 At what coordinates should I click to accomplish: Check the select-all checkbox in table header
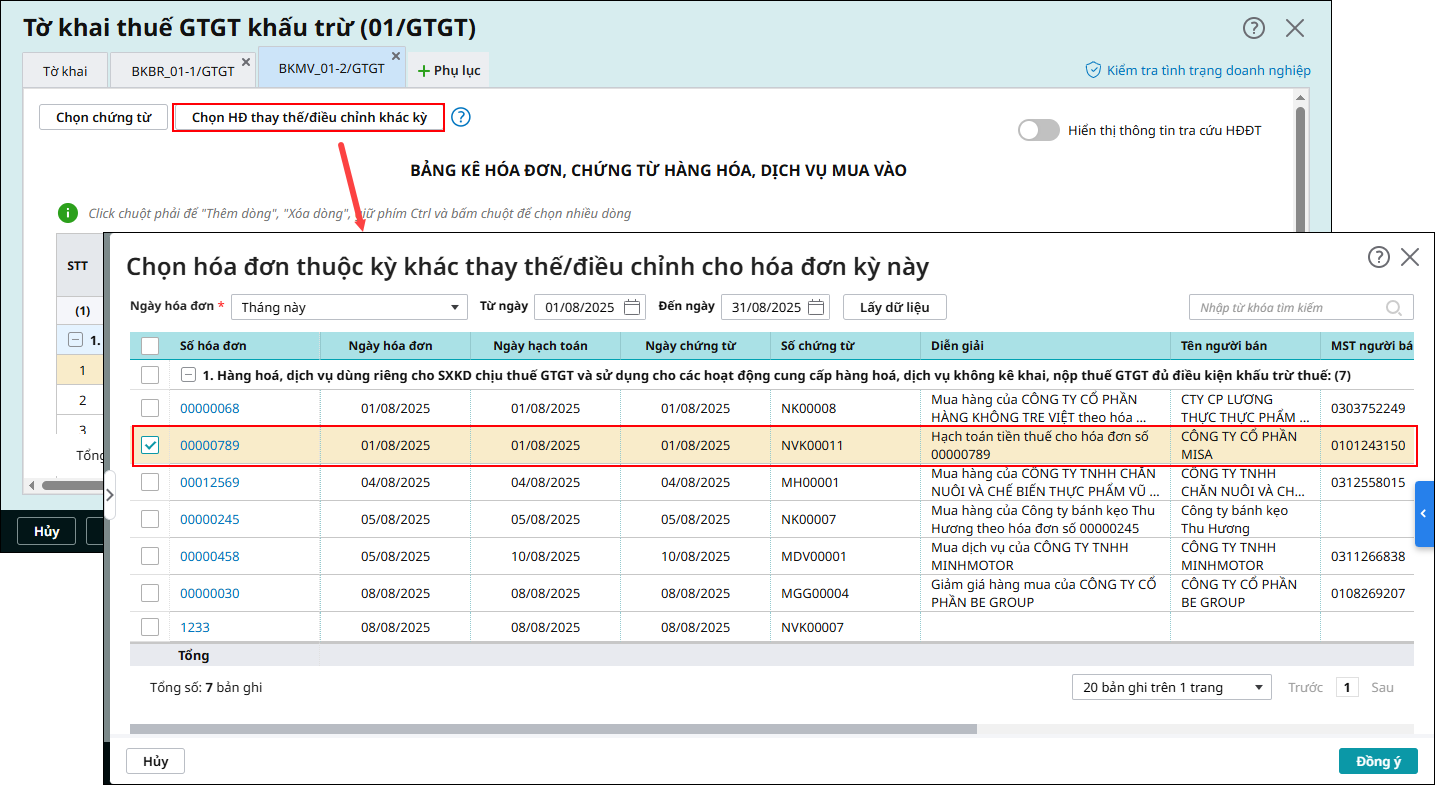click(150, 346)
